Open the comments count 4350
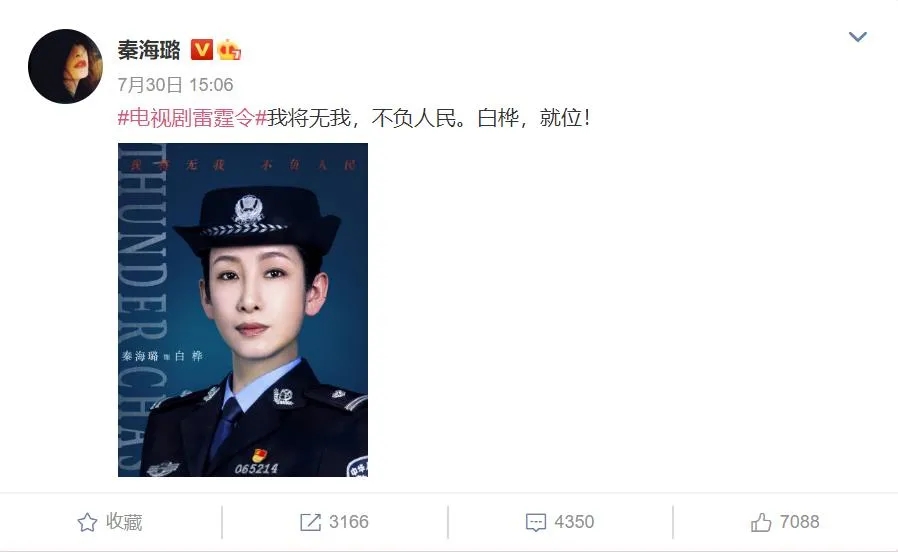 click(x=574, y=522)
